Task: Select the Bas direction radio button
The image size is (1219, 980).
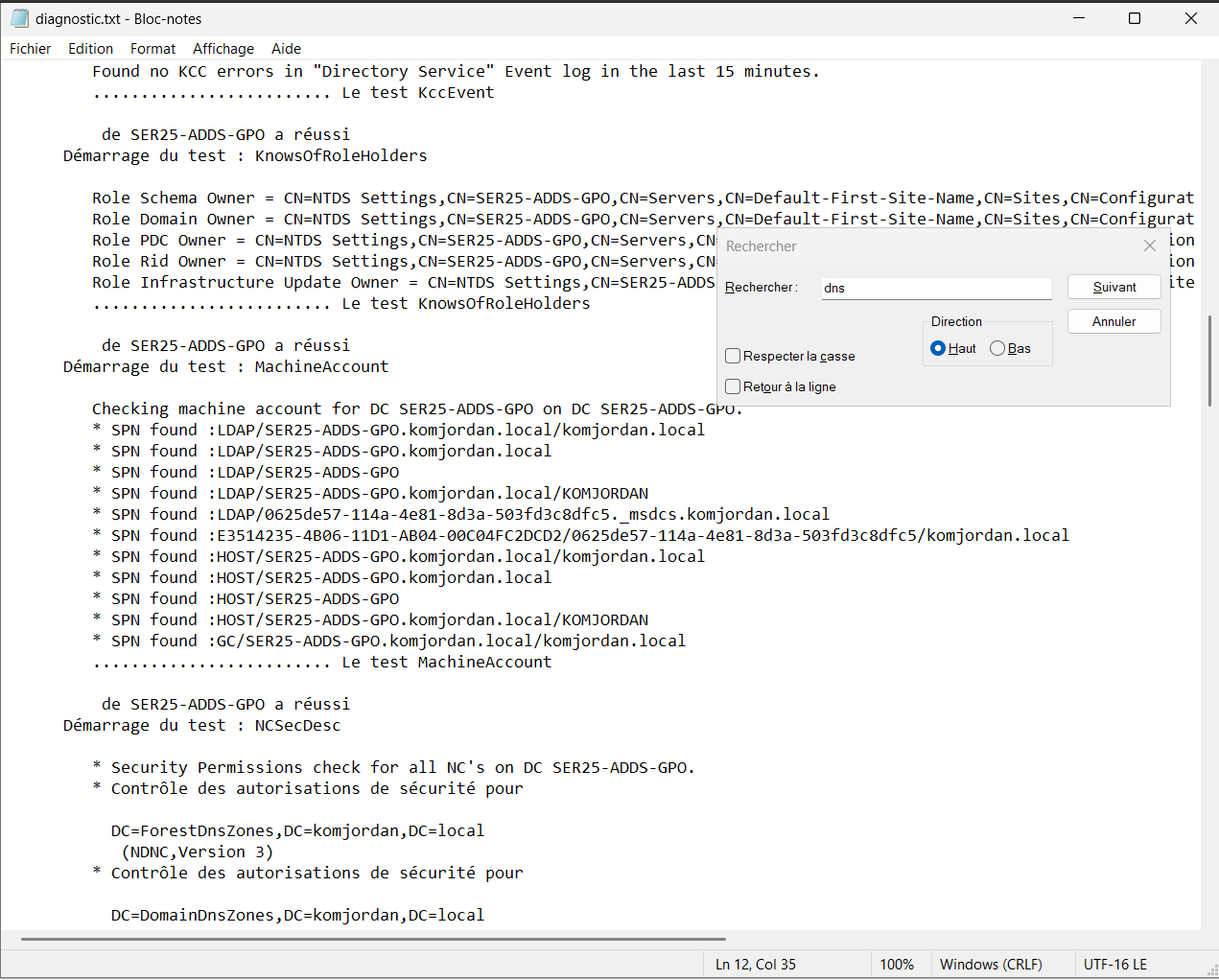Action: click(x=997, y=348)
